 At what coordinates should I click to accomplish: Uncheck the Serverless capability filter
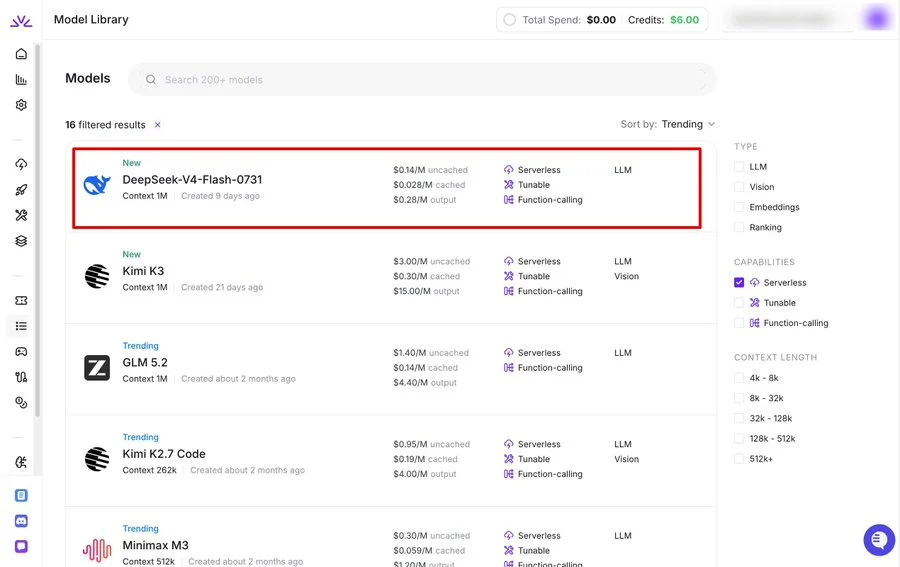(739, 282)
